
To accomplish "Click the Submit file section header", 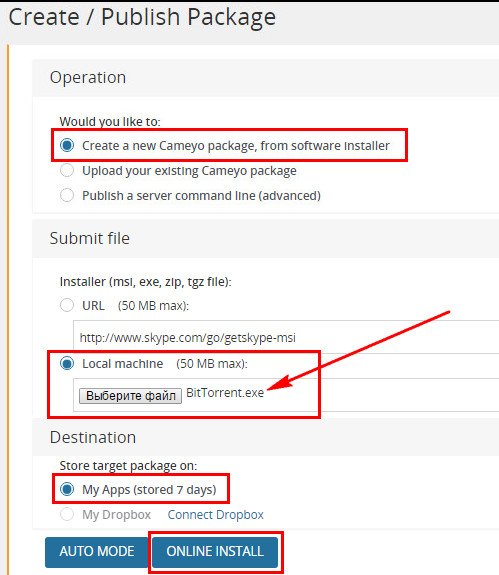I will point(90,238).
